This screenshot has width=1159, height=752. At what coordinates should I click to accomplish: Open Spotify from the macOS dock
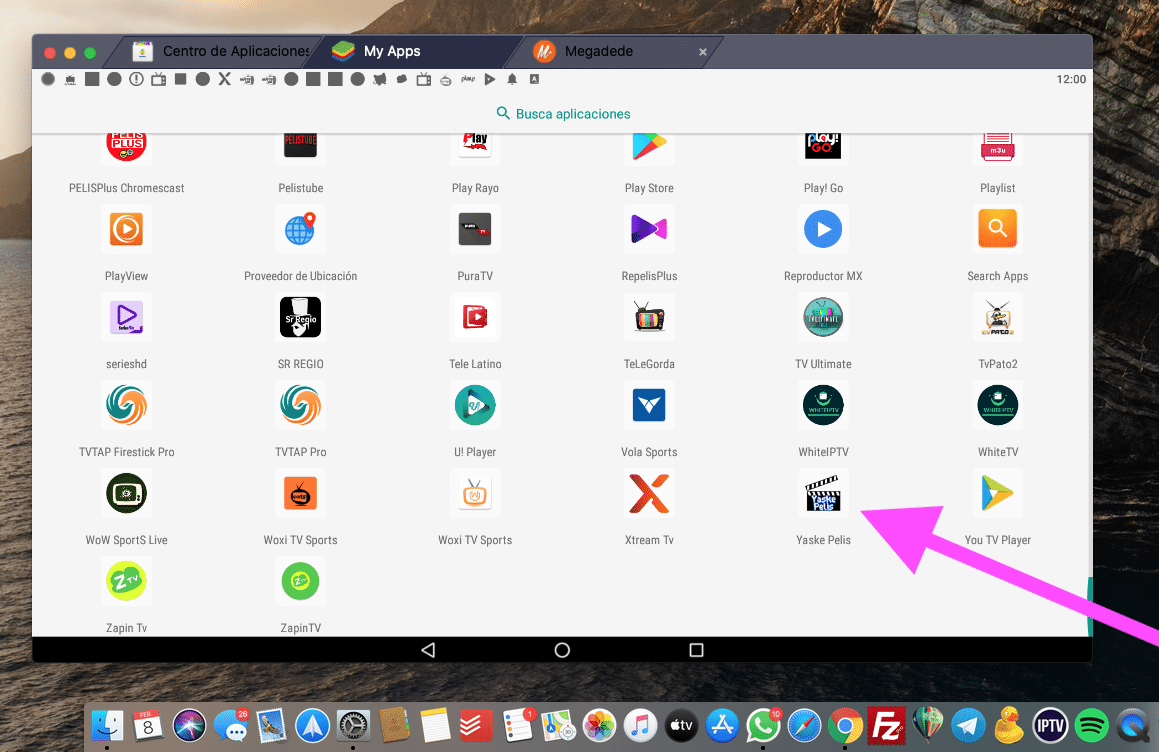click(x=1092, y=723)
